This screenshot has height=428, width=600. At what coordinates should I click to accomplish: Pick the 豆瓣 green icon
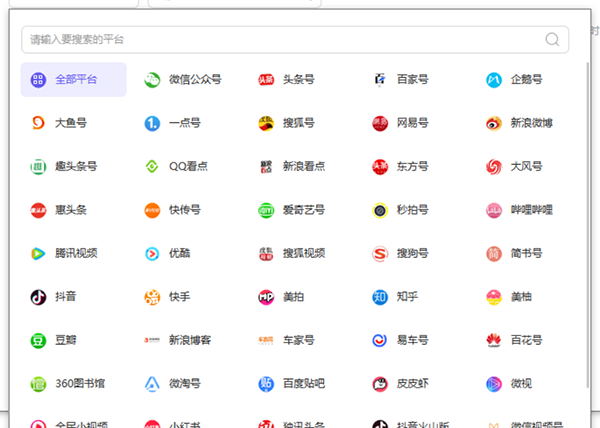click(x=38, y=340)
